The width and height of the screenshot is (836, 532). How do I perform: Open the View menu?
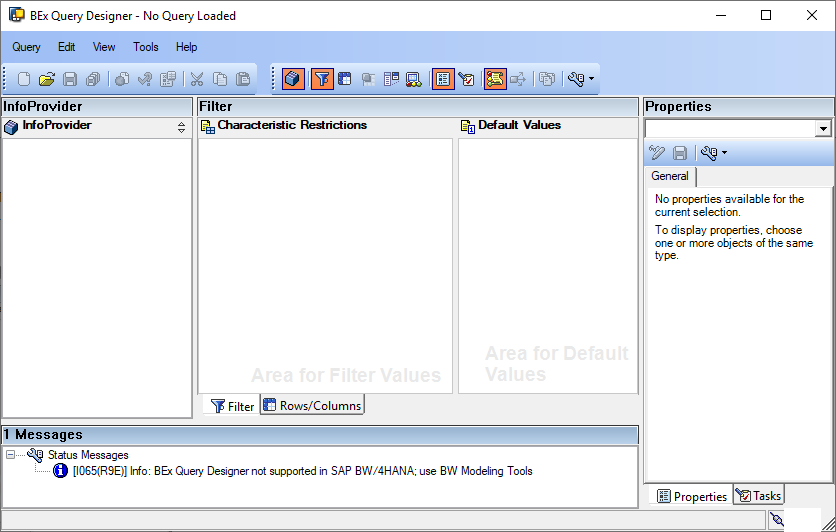pos(104,47)
